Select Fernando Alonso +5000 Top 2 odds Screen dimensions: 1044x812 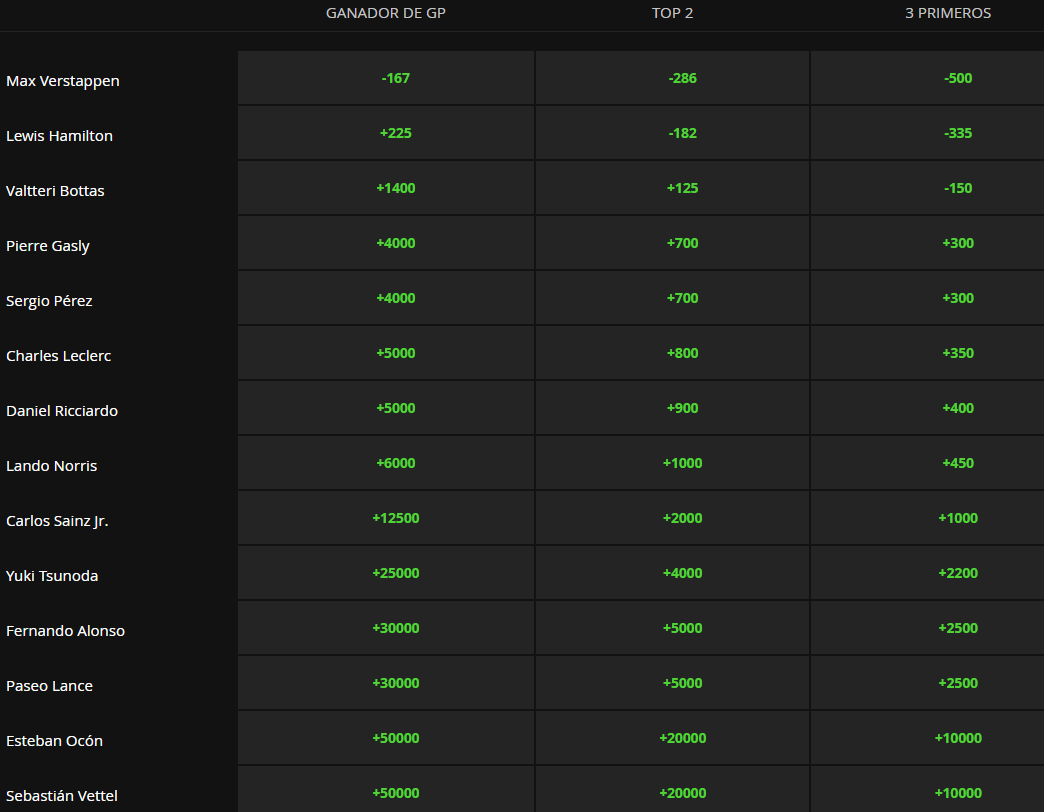click(682, 628)
